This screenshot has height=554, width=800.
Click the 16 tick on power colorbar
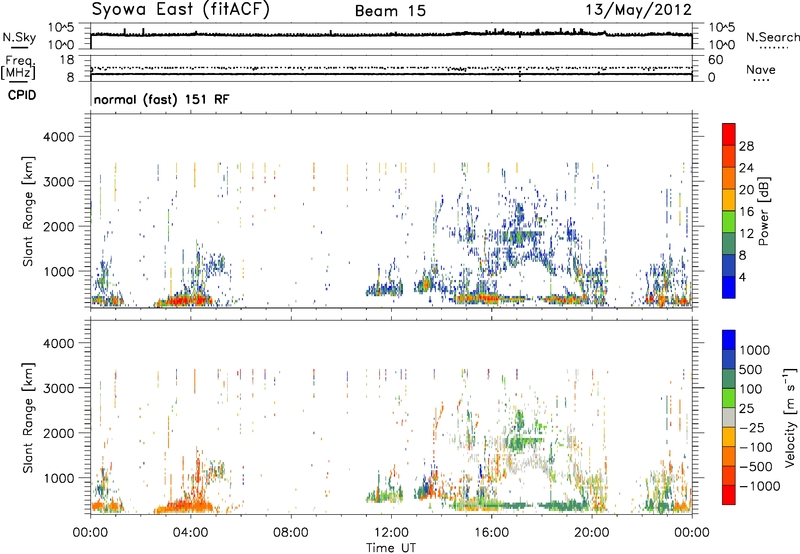(746, 212)
